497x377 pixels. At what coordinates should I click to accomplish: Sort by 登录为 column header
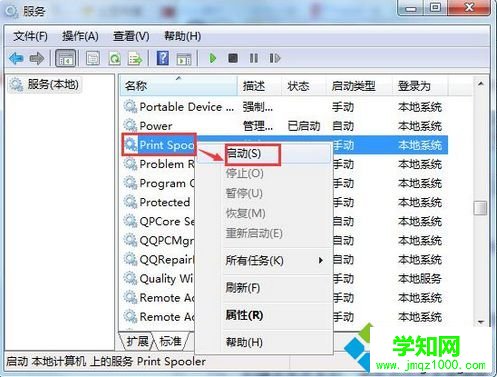coord(419,86)
